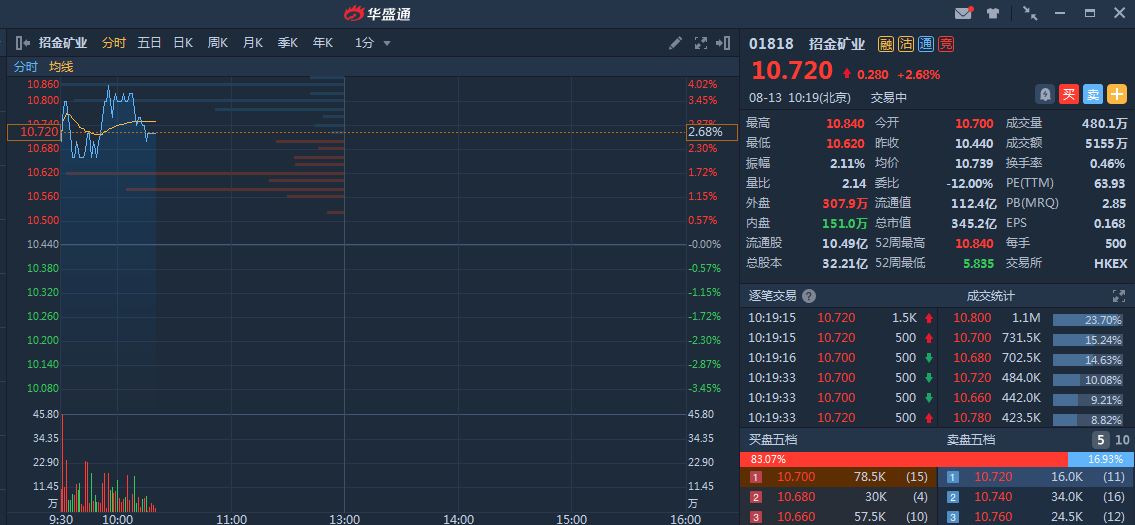
Task: Click the 10.780 423.5K statistics row
Action: 1037,418
